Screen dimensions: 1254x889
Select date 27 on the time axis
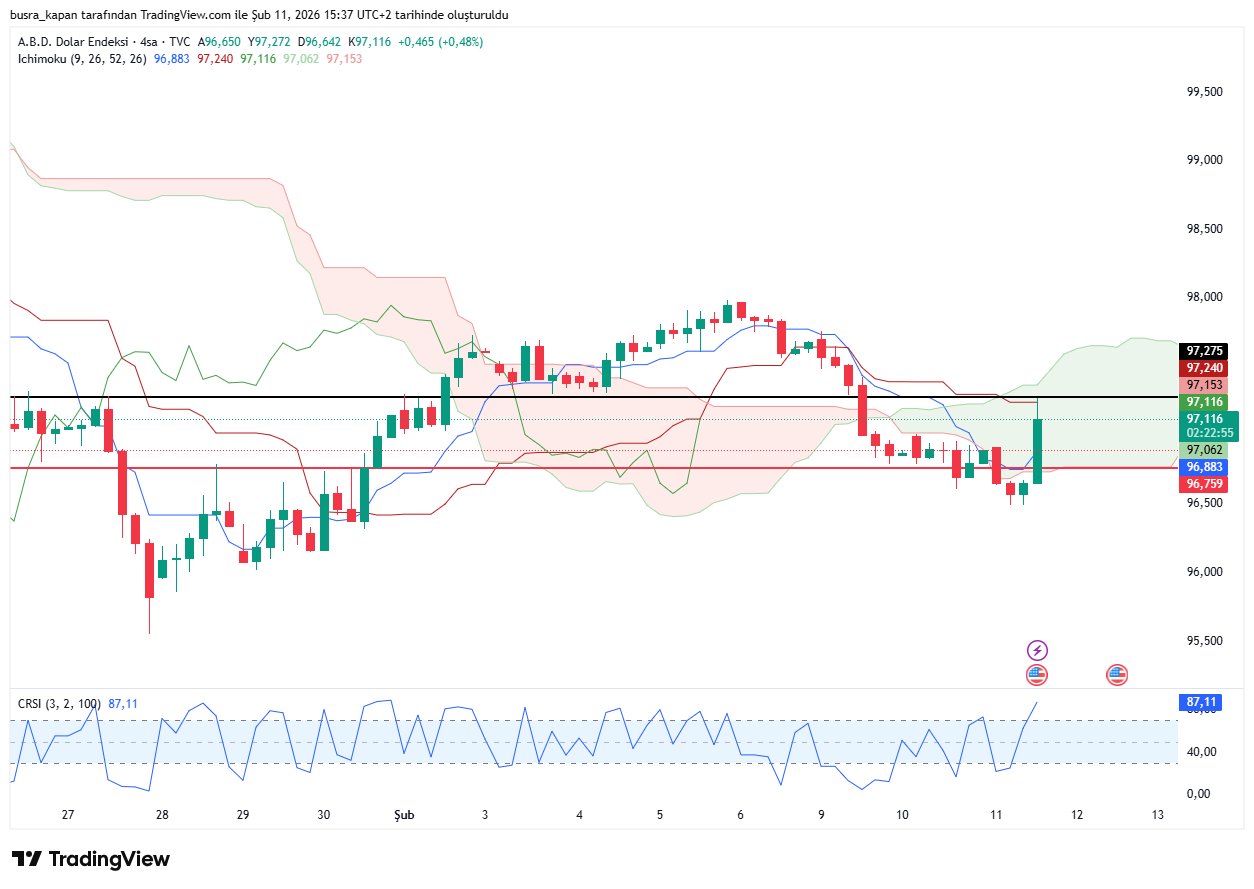tap(68, 815)
